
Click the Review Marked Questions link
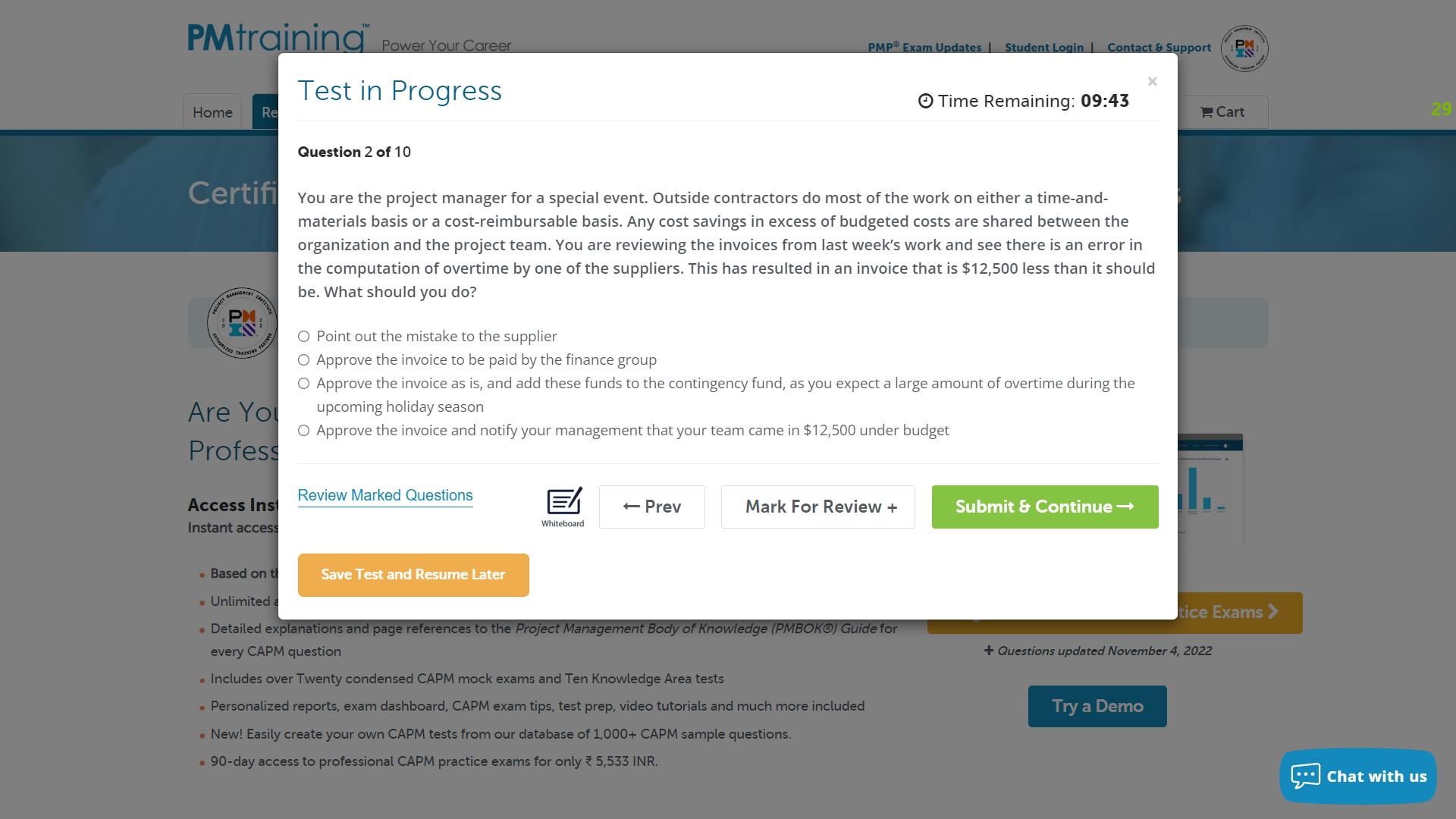385,494
